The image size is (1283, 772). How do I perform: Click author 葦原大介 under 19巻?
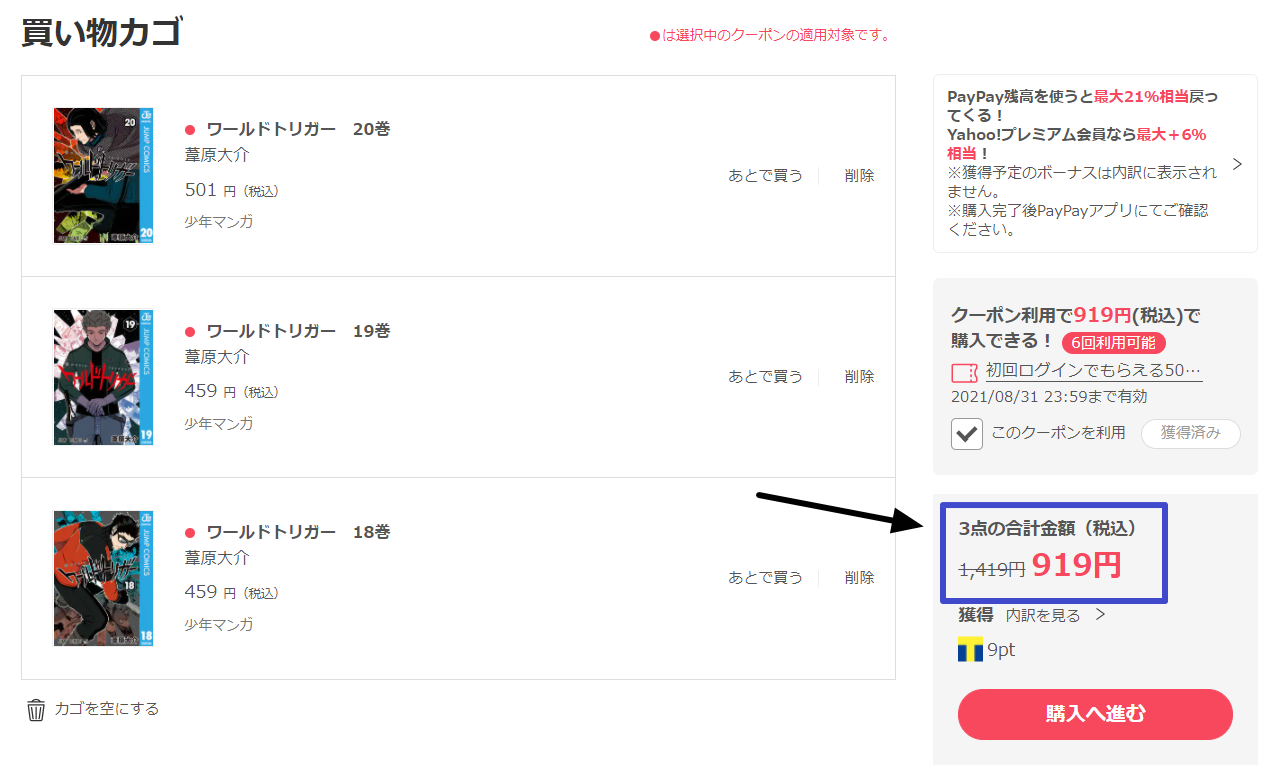tap(217, 356)
